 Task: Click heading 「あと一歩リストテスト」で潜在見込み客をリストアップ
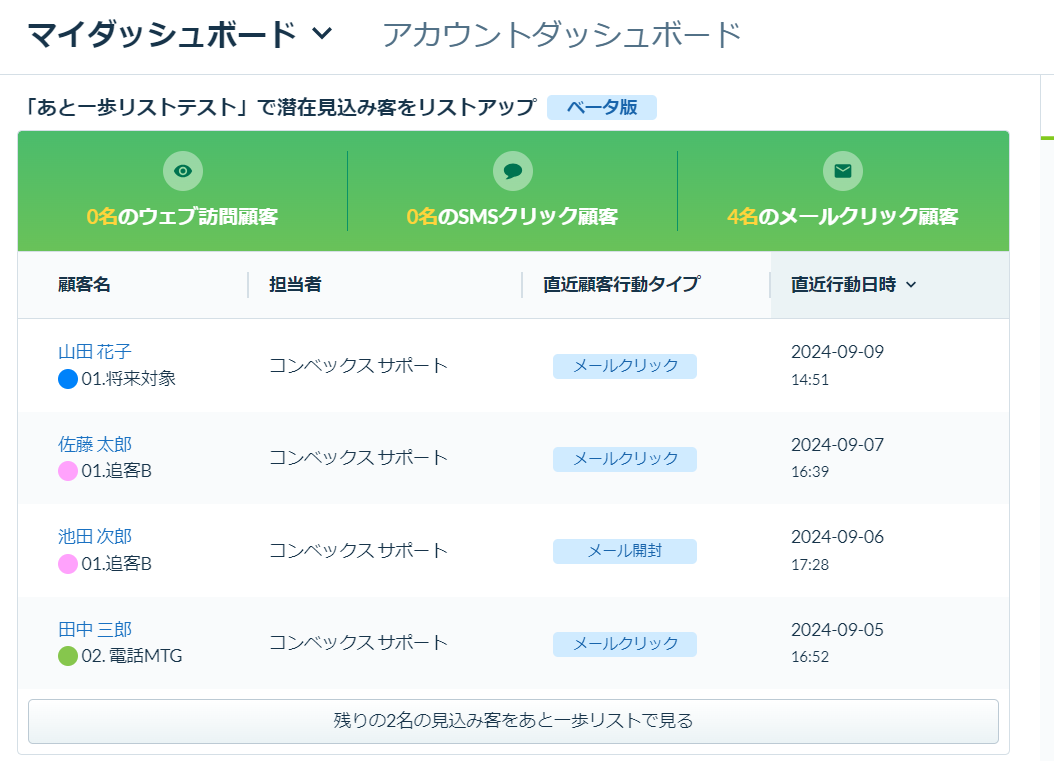coord(282,108)
